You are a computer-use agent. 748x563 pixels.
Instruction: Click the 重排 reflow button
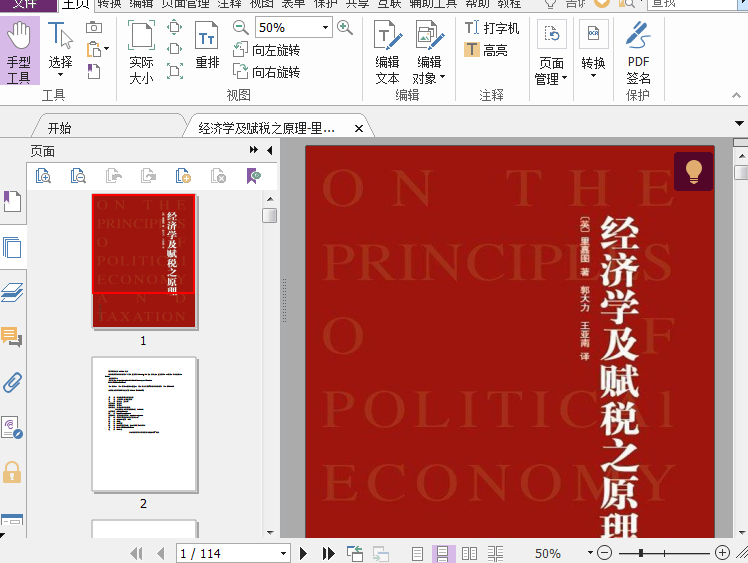(207, 46)
